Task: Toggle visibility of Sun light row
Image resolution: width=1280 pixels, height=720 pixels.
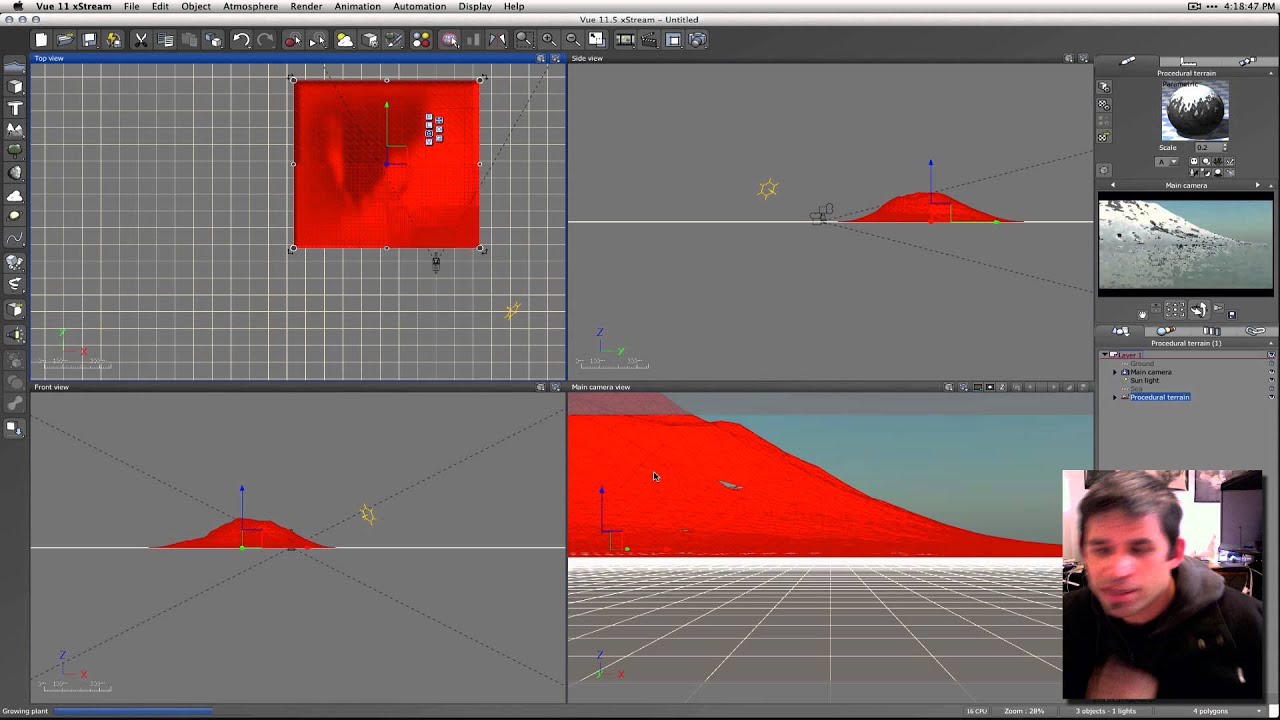Action: pyautogui.click(x=1272, y=380)
